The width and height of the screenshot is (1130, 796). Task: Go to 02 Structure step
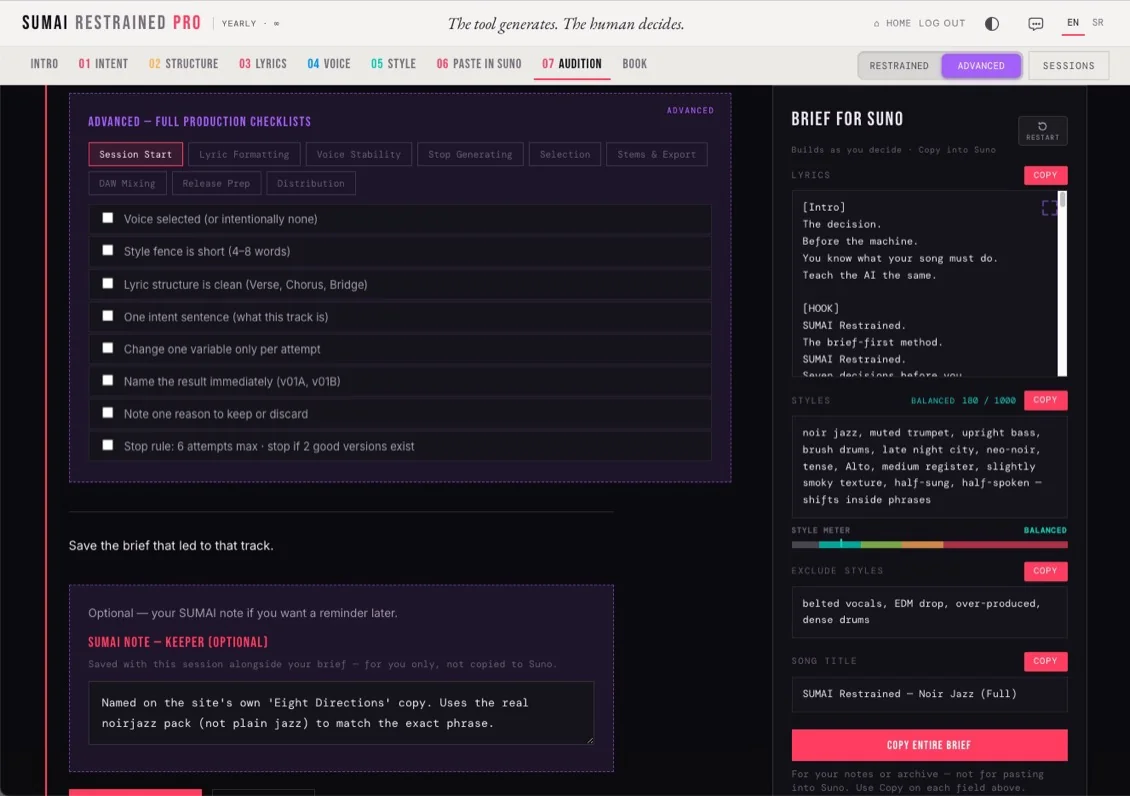(183, 64)
